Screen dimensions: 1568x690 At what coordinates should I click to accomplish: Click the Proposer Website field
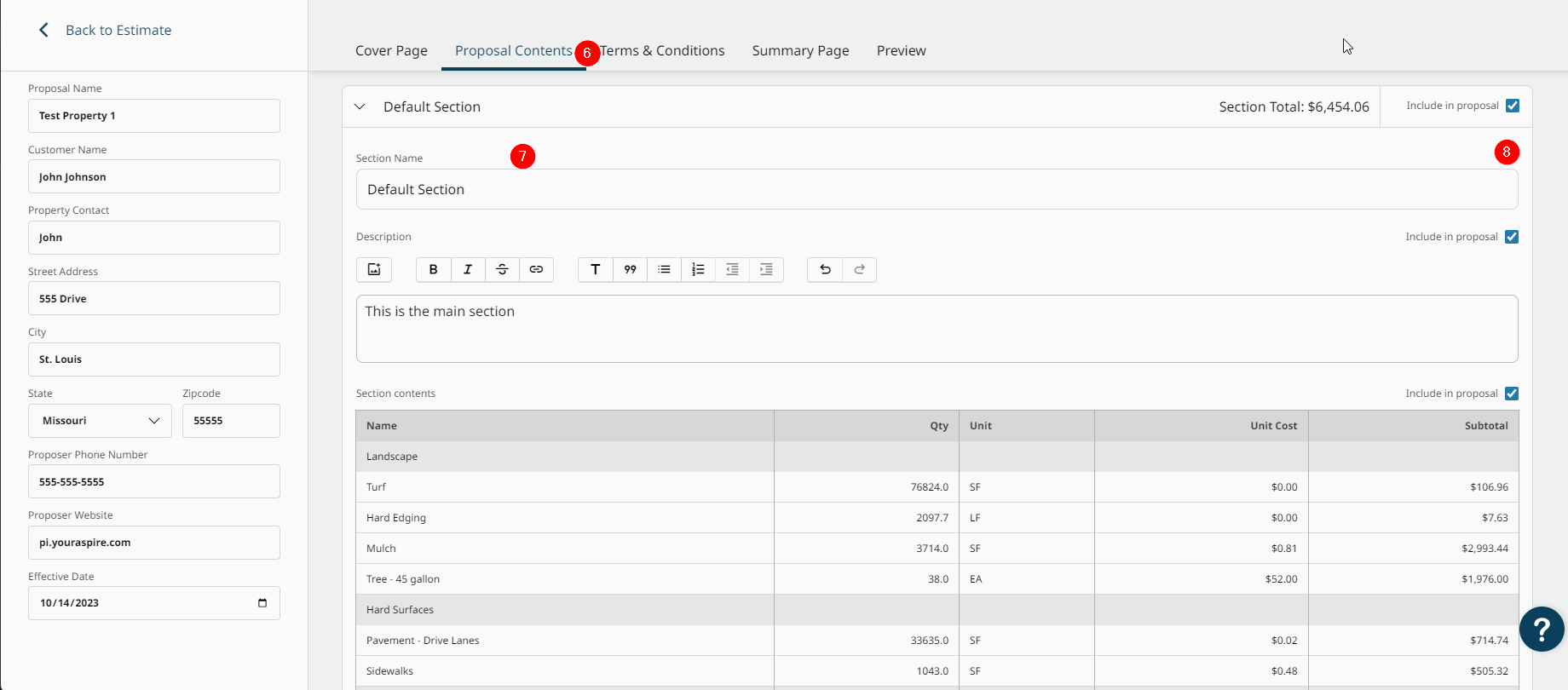(x=154, y=543)
